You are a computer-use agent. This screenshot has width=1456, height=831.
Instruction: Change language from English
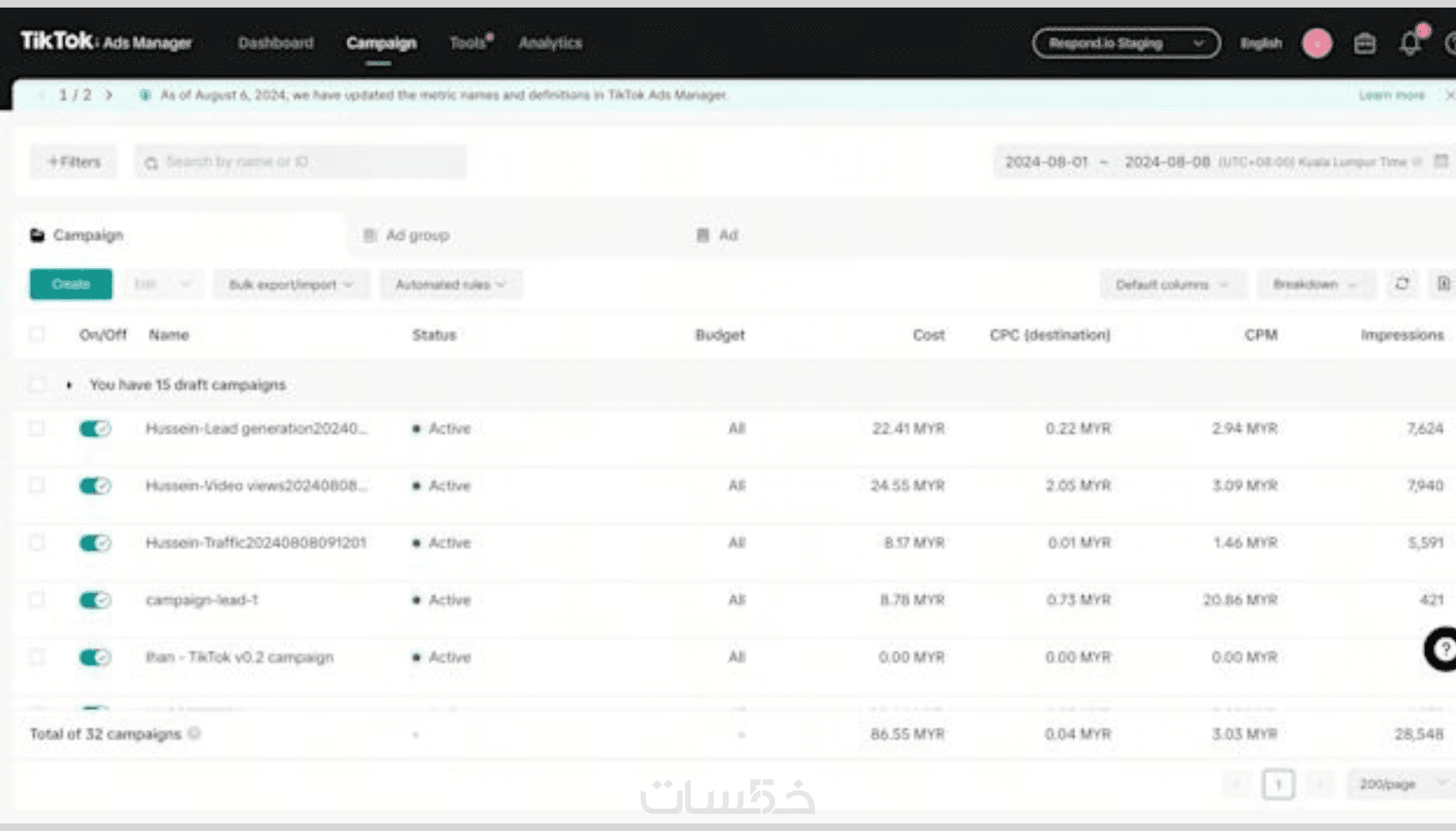(x=1261, y=43)
